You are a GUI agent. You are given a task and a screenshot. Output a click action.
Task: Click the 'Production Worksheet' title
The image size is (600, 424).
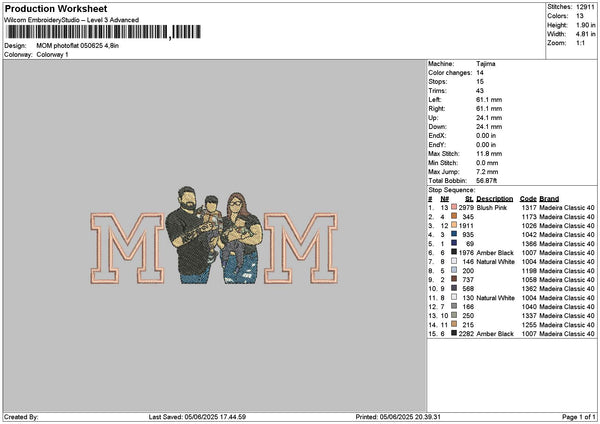point(56,8)
